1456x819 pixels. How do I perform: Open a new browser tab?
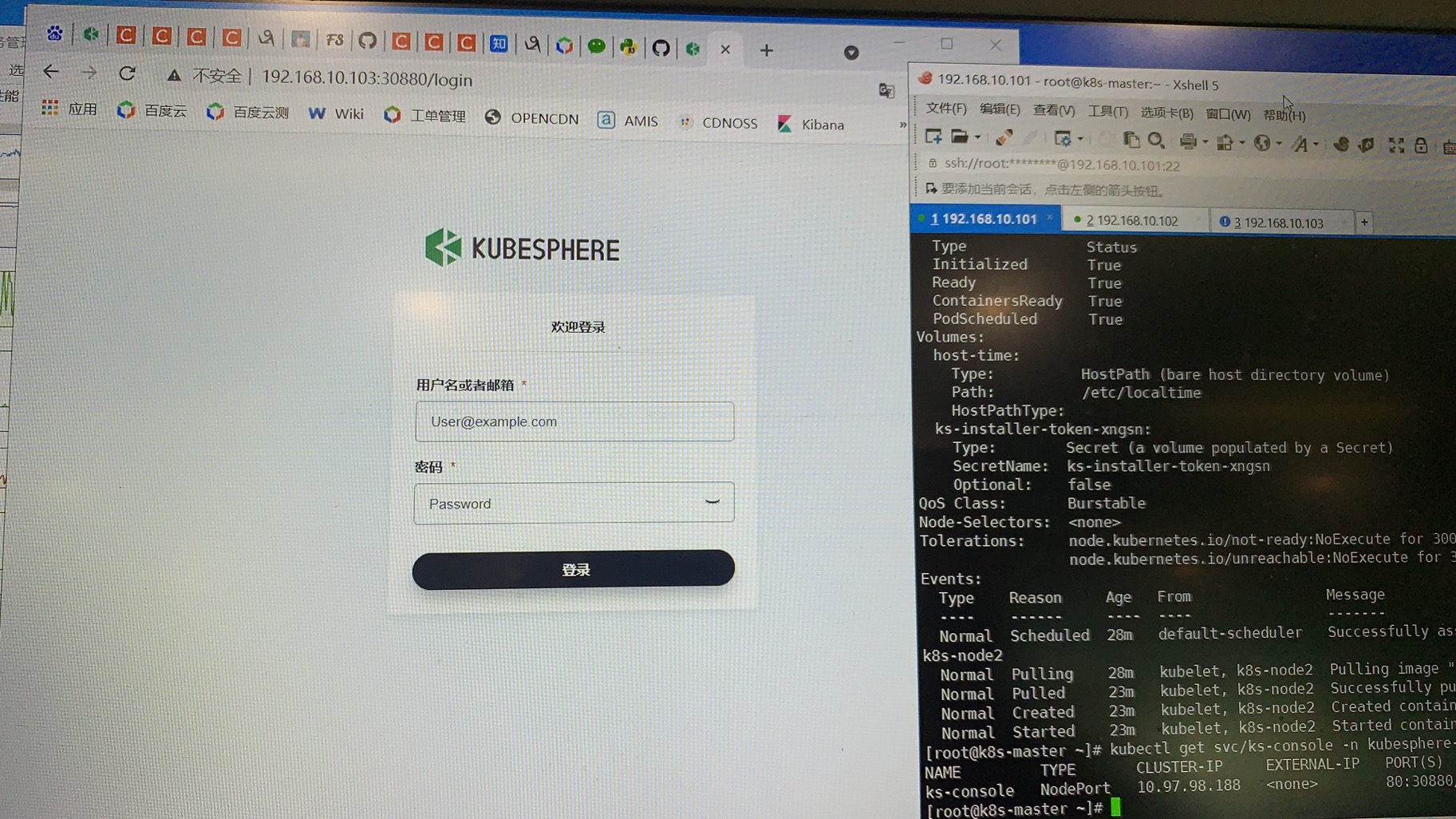(767, 50)
